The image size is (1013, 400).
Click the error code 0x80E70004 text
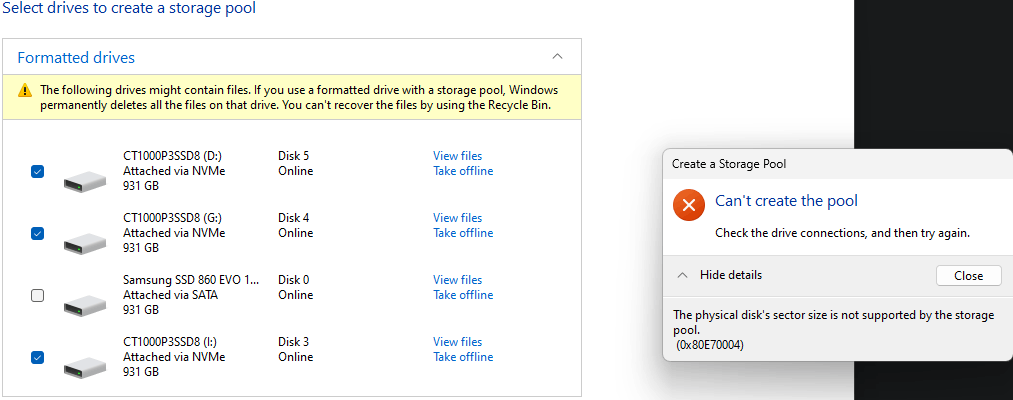pos(710,345)
